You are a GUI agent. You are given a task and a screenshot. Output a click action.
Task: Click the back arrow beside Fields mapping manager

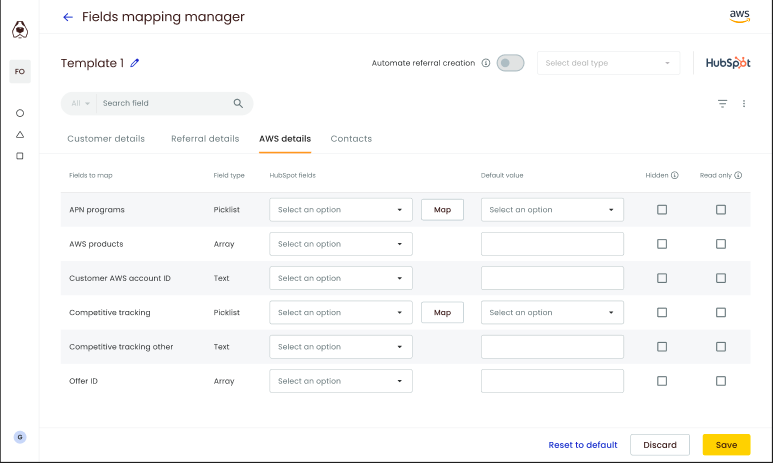(68, 17)
